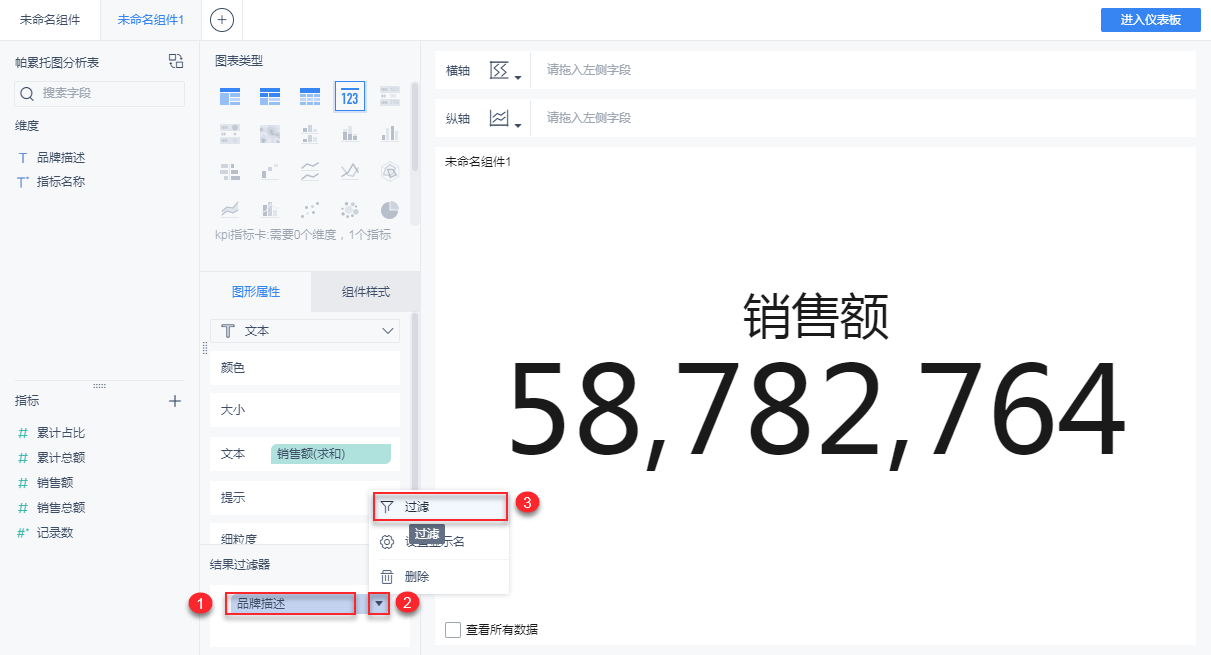
Task: Choose the column-line combo chart icon
Action: coord(270,210)
